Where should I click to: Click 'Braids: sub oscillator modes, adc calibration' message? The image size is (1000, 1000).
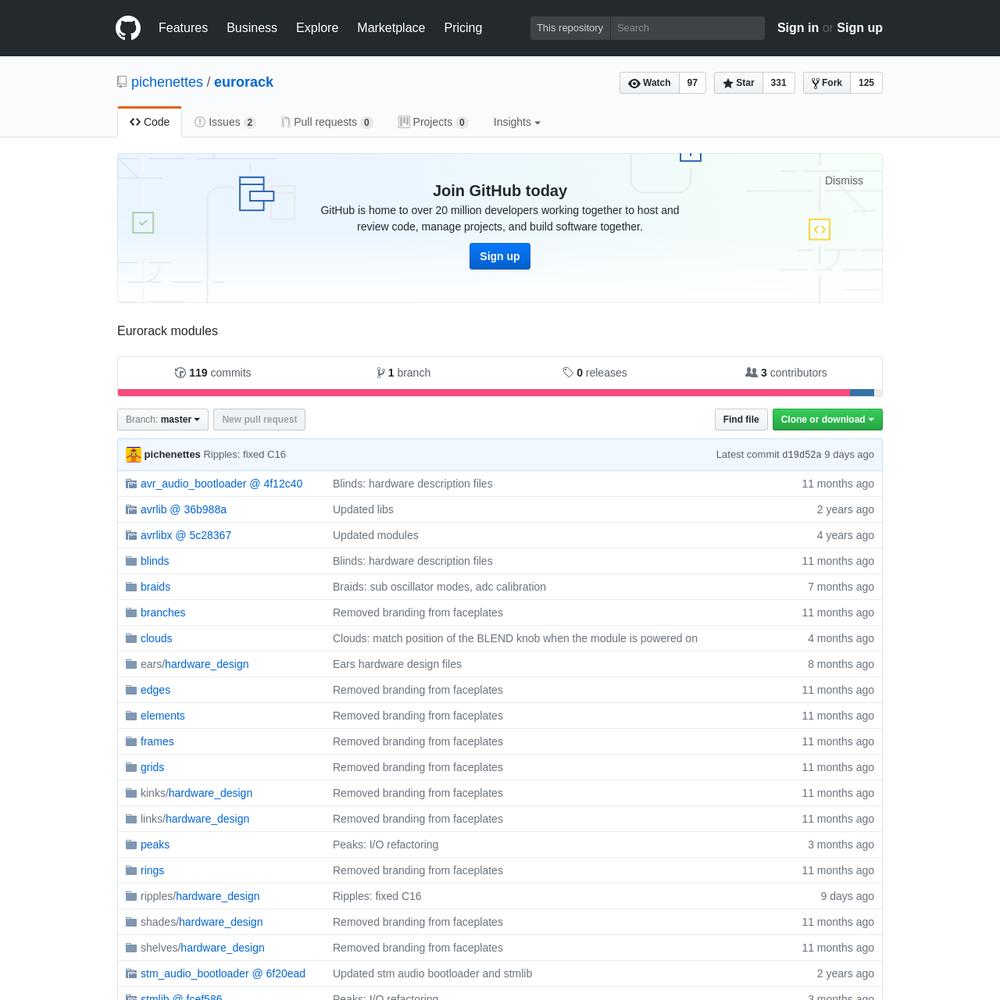439,587
